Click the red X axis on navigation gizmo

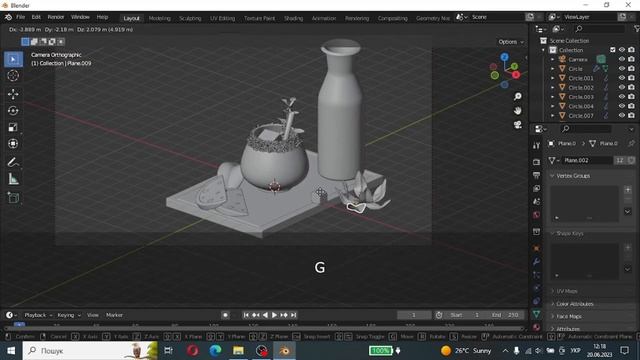tap(516, 75)
